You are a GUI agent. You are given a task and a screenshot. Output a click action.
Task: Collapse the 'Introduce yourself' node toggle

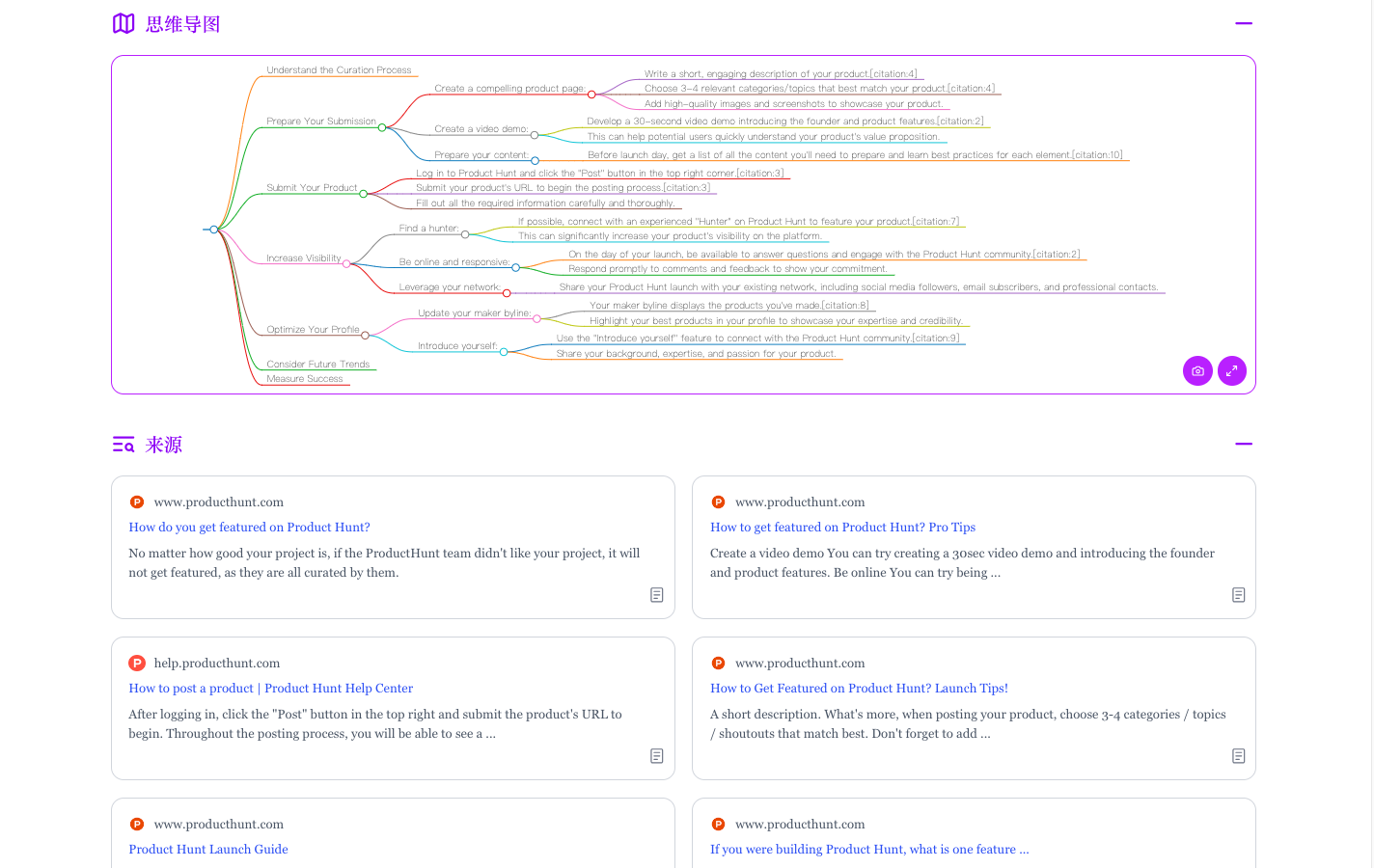504,352
